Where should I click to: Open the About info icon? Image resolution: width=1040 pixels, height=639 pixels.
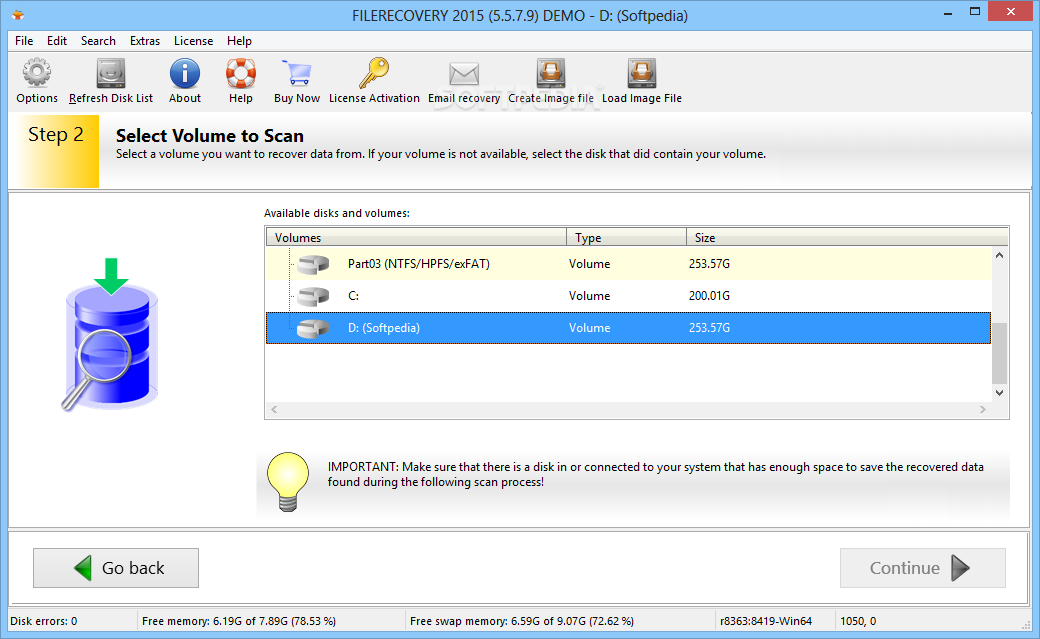184,73
